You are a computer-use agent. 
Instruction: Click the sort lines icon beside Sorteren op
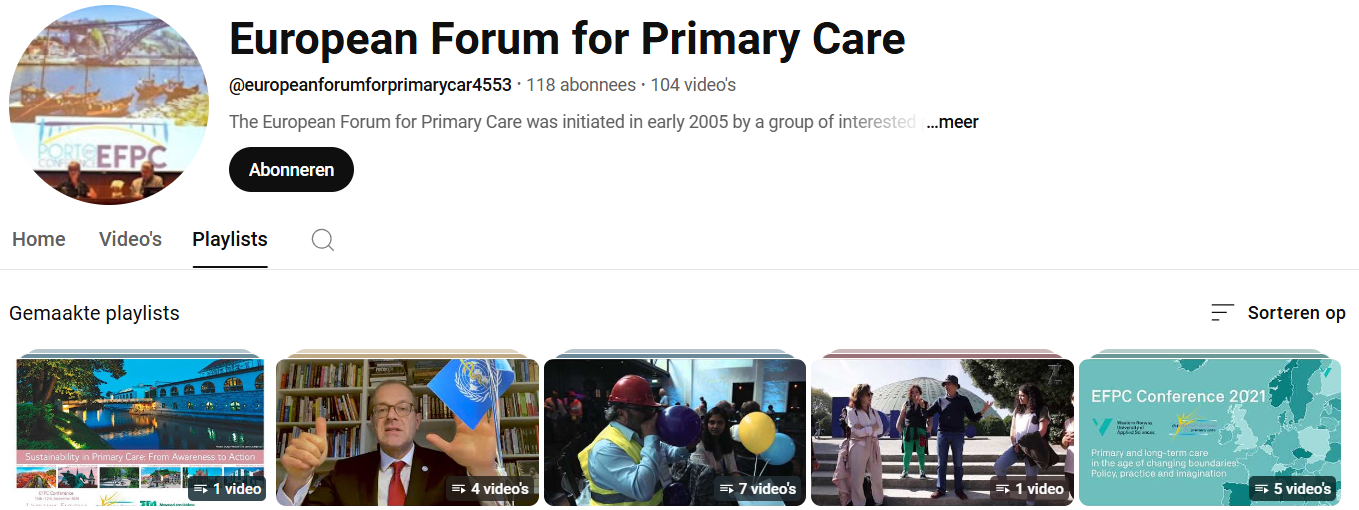click(1222, 313)
